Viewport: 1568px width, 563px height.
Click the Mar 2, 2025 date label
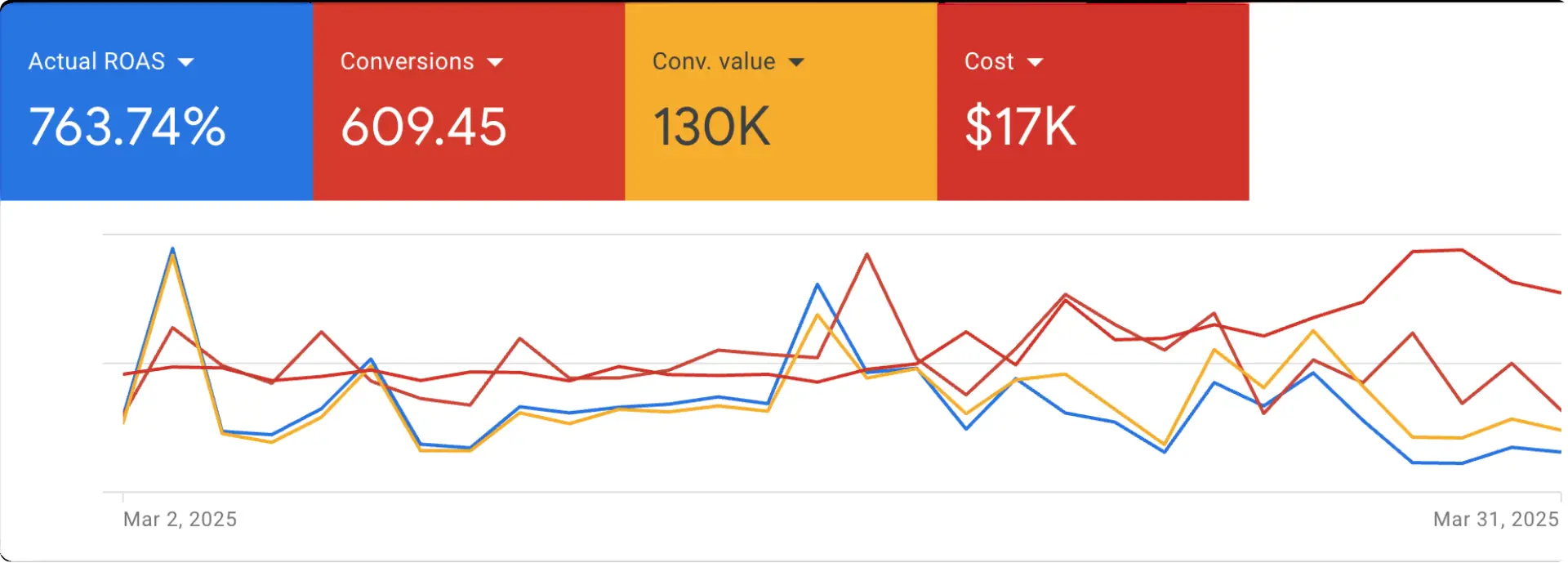click(x=180, y=519)
